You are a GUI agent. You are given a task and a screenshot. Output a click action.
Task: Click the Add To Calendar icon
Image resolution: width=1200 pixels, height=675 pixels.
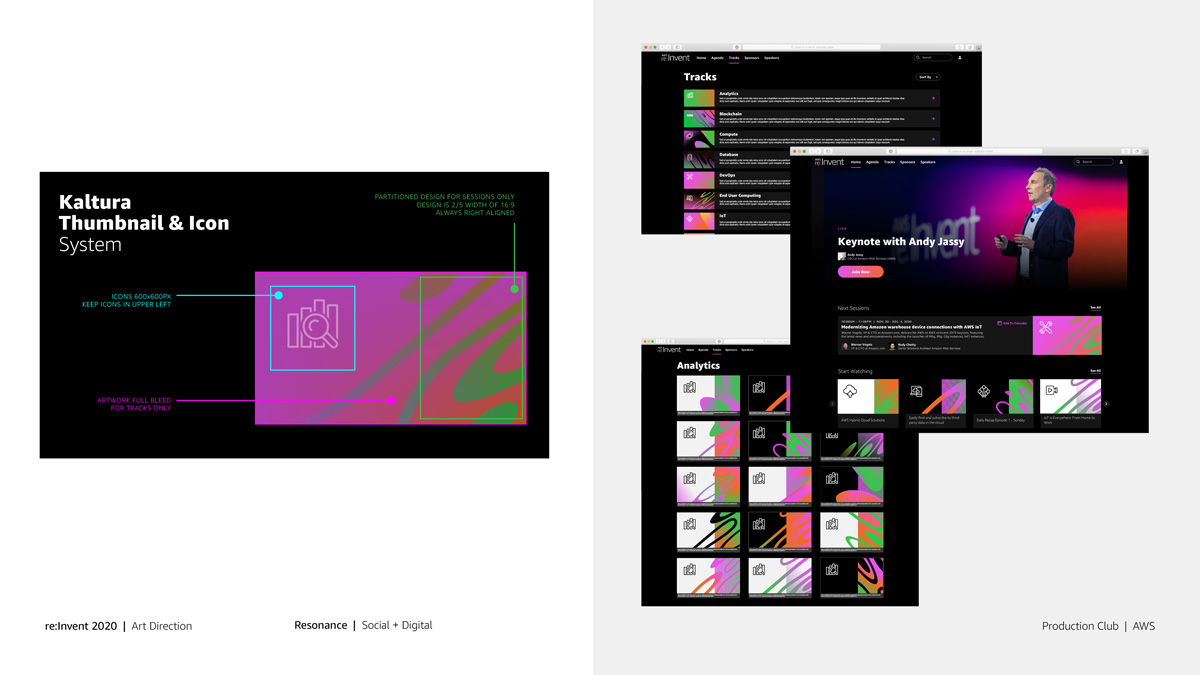1000,324
